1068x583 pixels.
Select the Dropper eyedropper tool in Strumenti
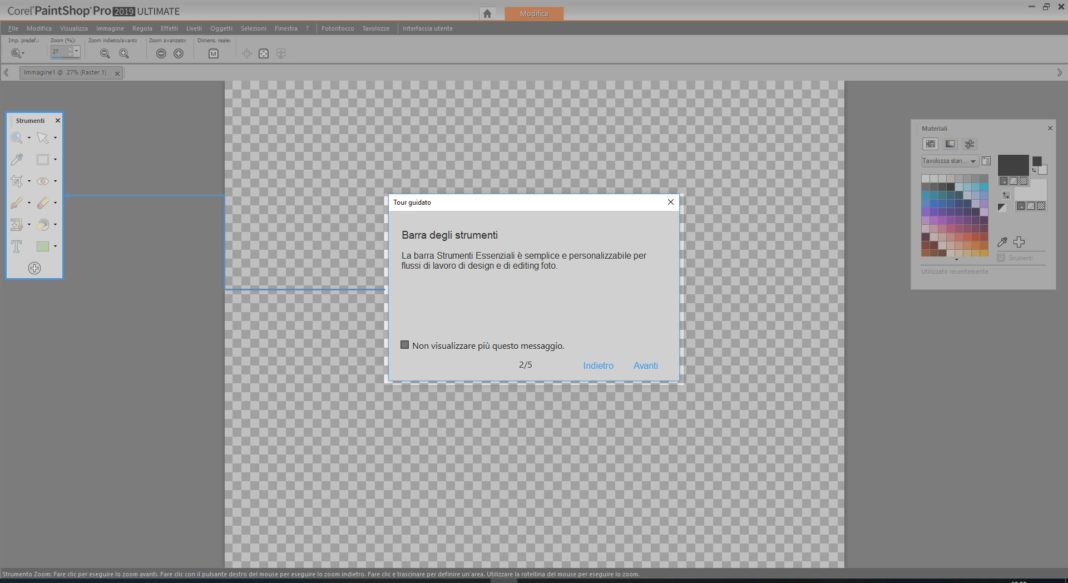click(x=17, y=160)
